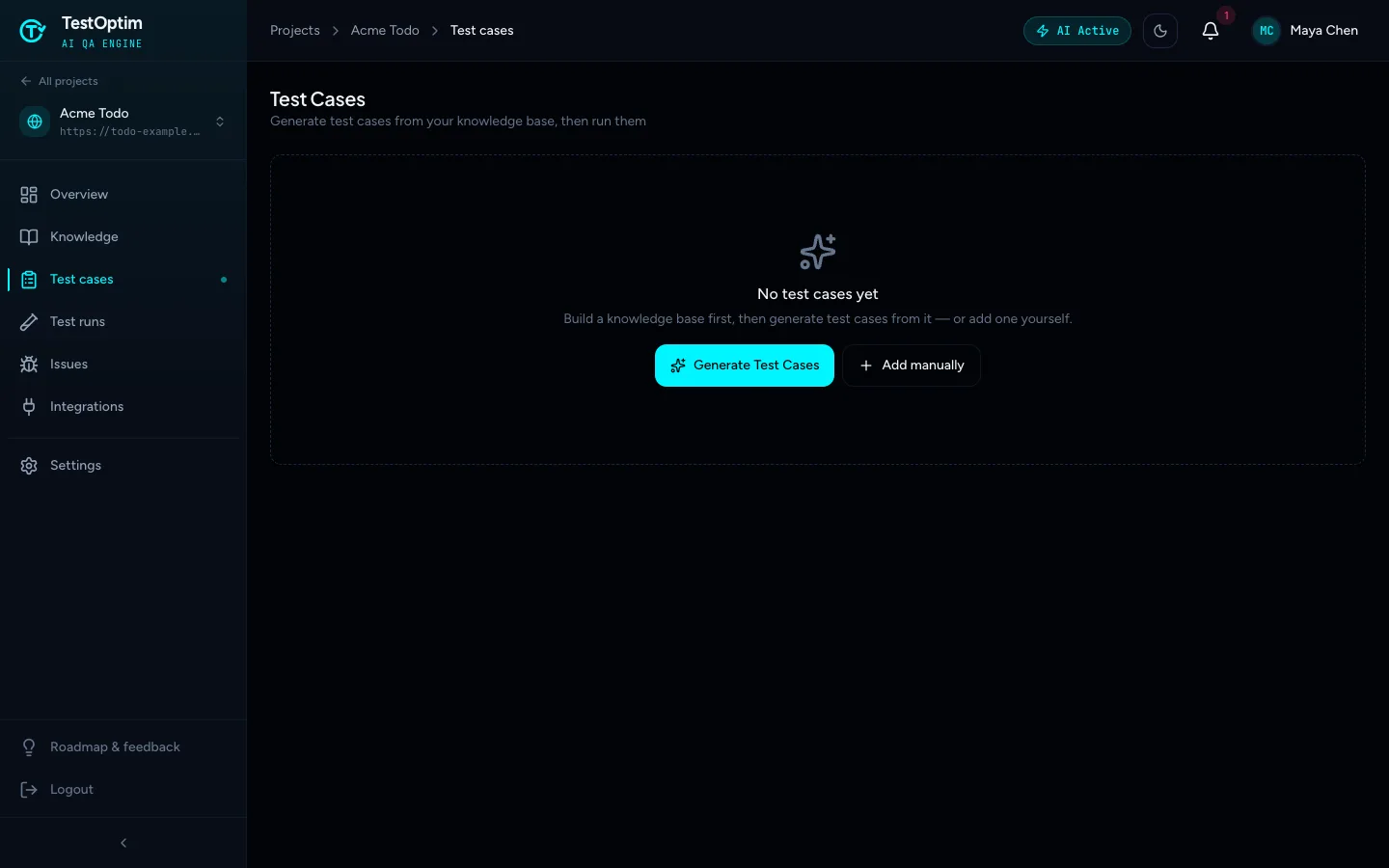Click the Knowledge book icon

tap(29, 237)
